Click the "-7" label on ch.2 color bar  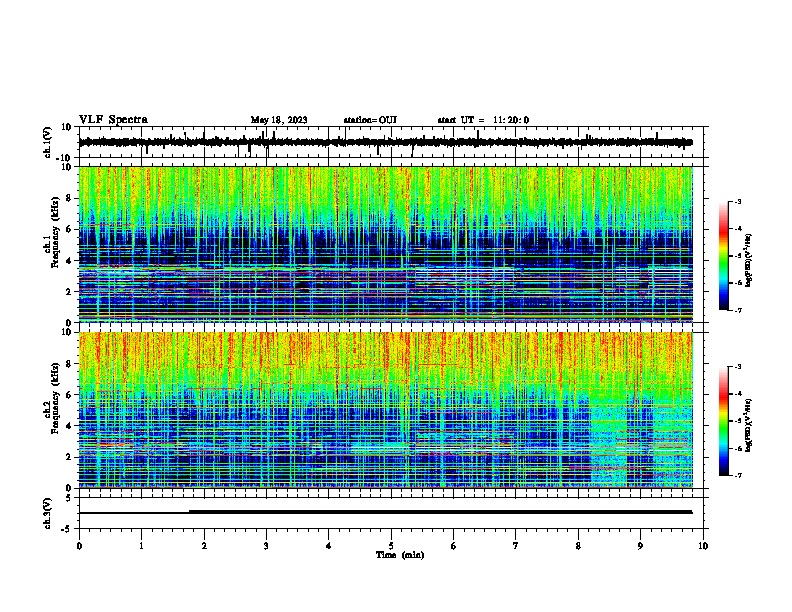pyautogui.click(x=738, y=475)
